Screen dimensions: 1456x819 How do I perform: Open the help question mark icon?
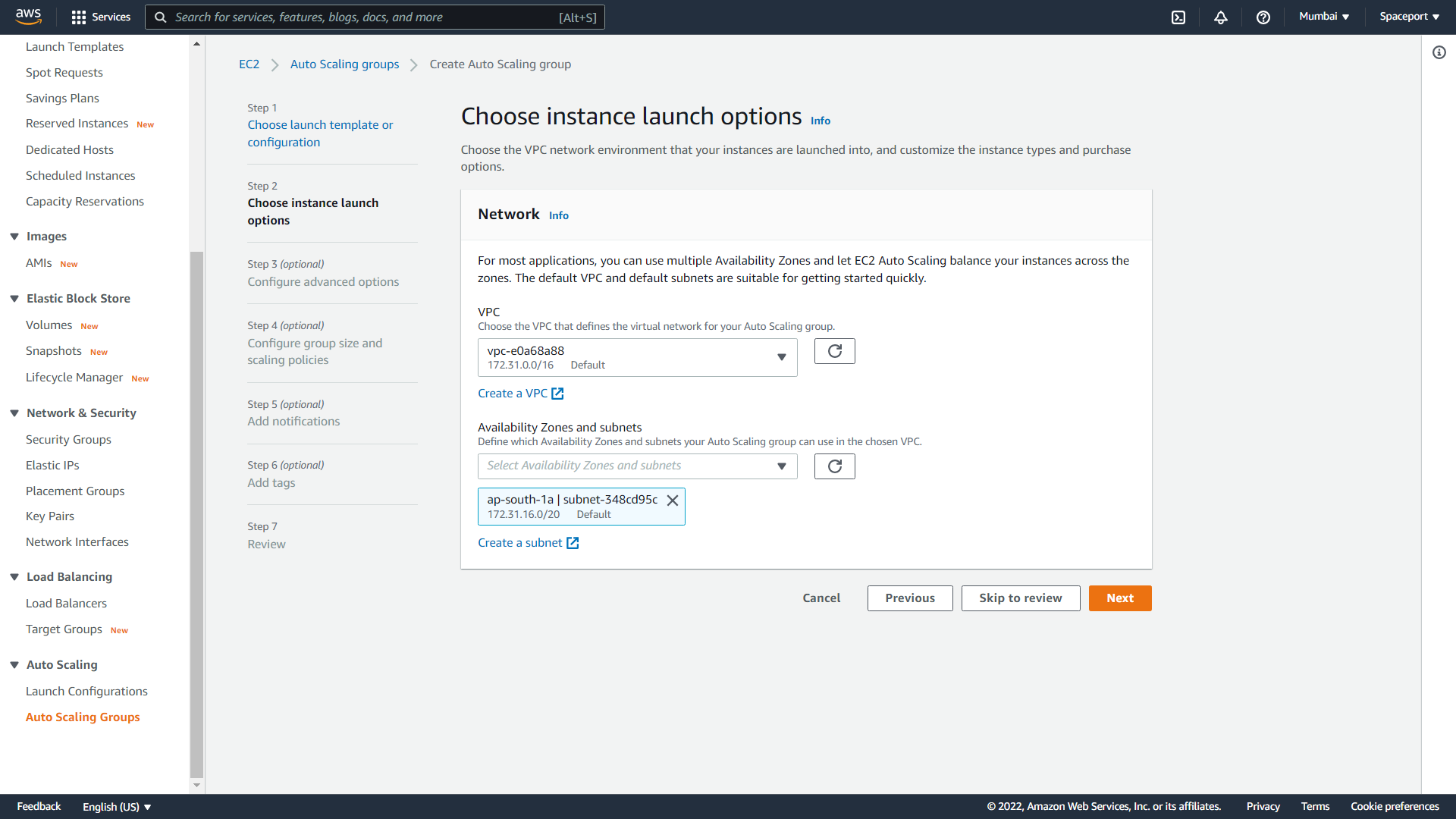coord(1263,17)
